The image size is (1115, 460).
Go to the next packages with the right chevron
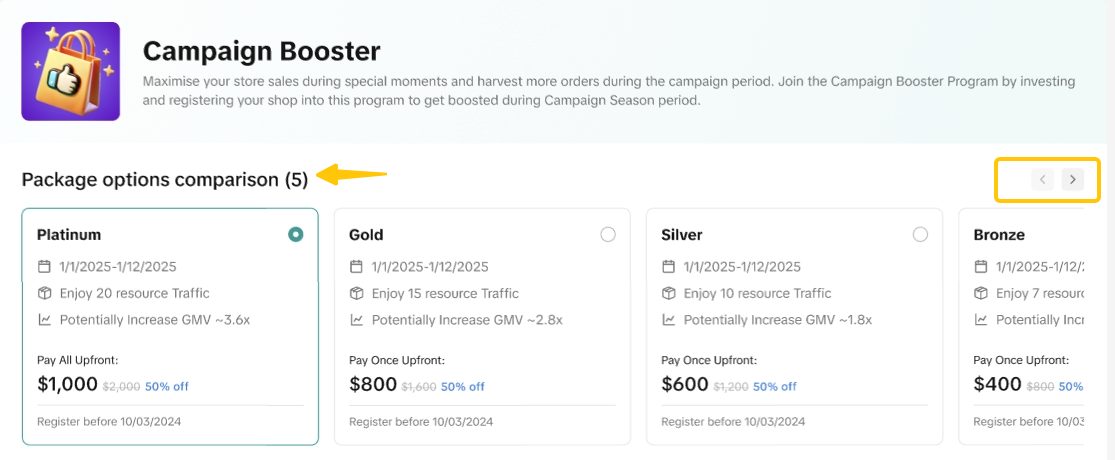click(x=1072, y=180)
